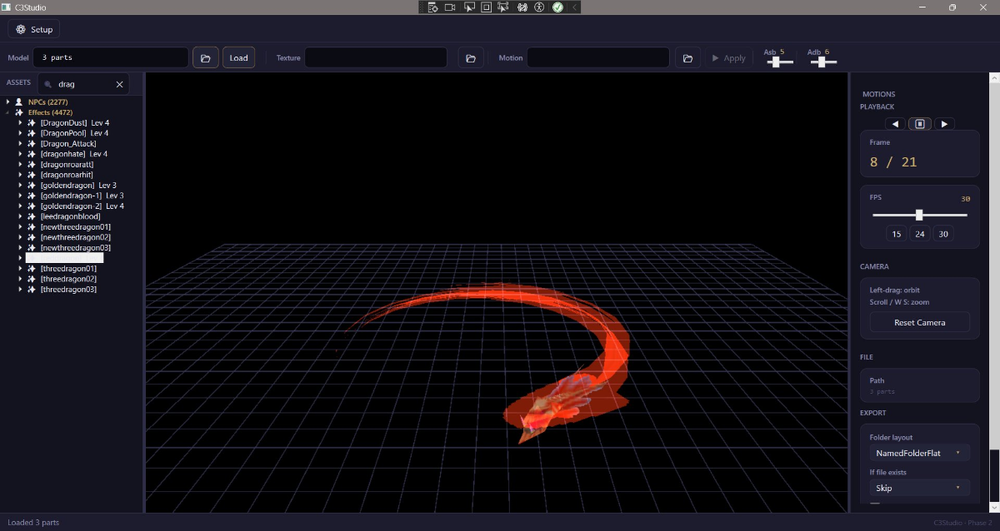1000x531 pixels.
Task: Select the [goldendragon-1] Lev 3 effect
Action: (82, 196)
